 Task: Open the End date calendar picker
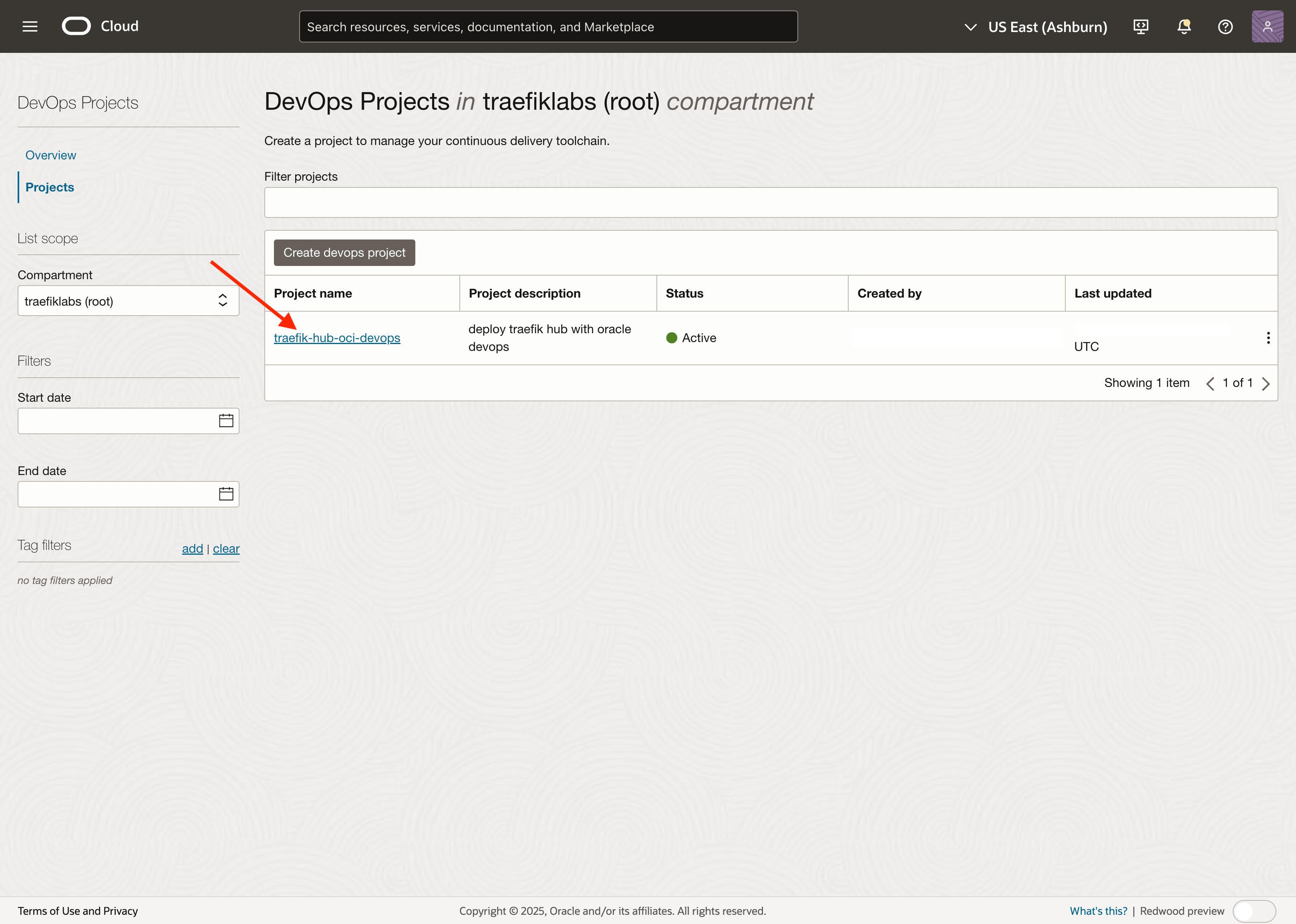click(226, 494)
